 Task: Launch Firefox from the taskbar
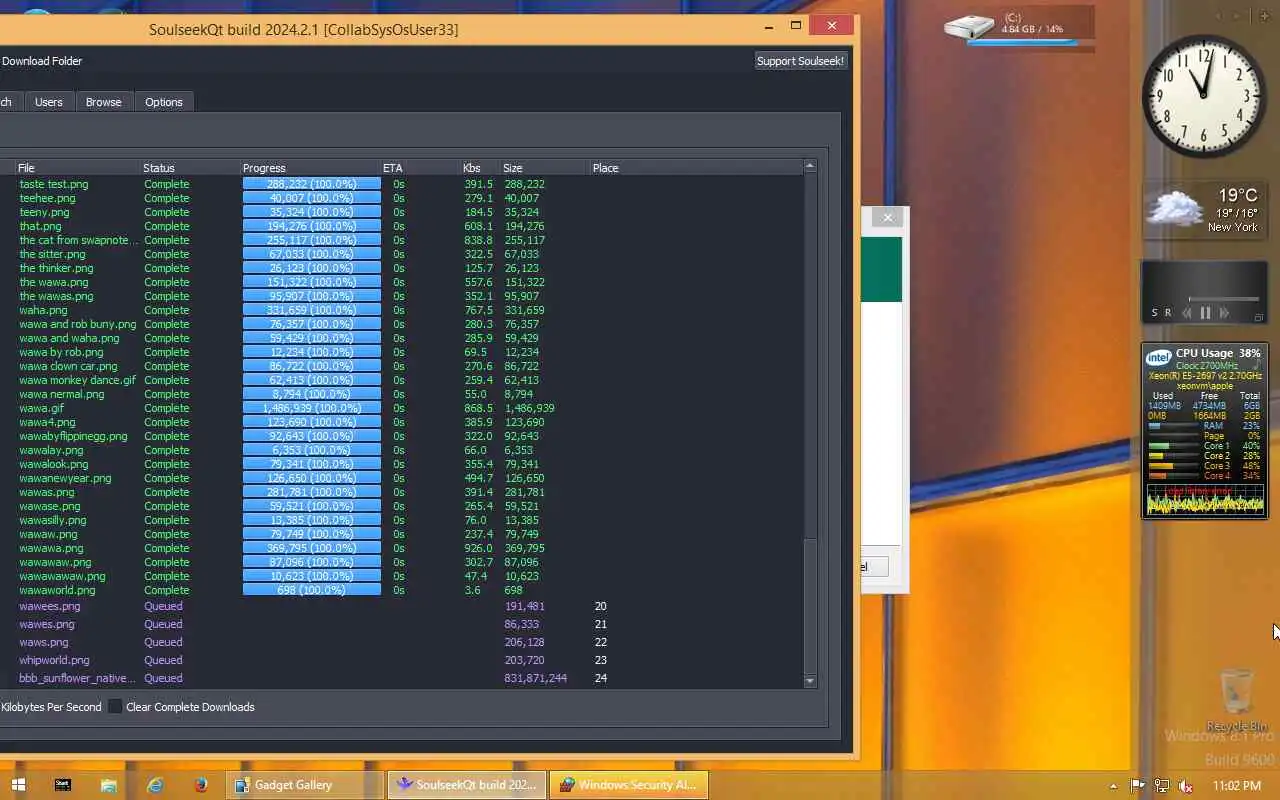tap(200, 785)
